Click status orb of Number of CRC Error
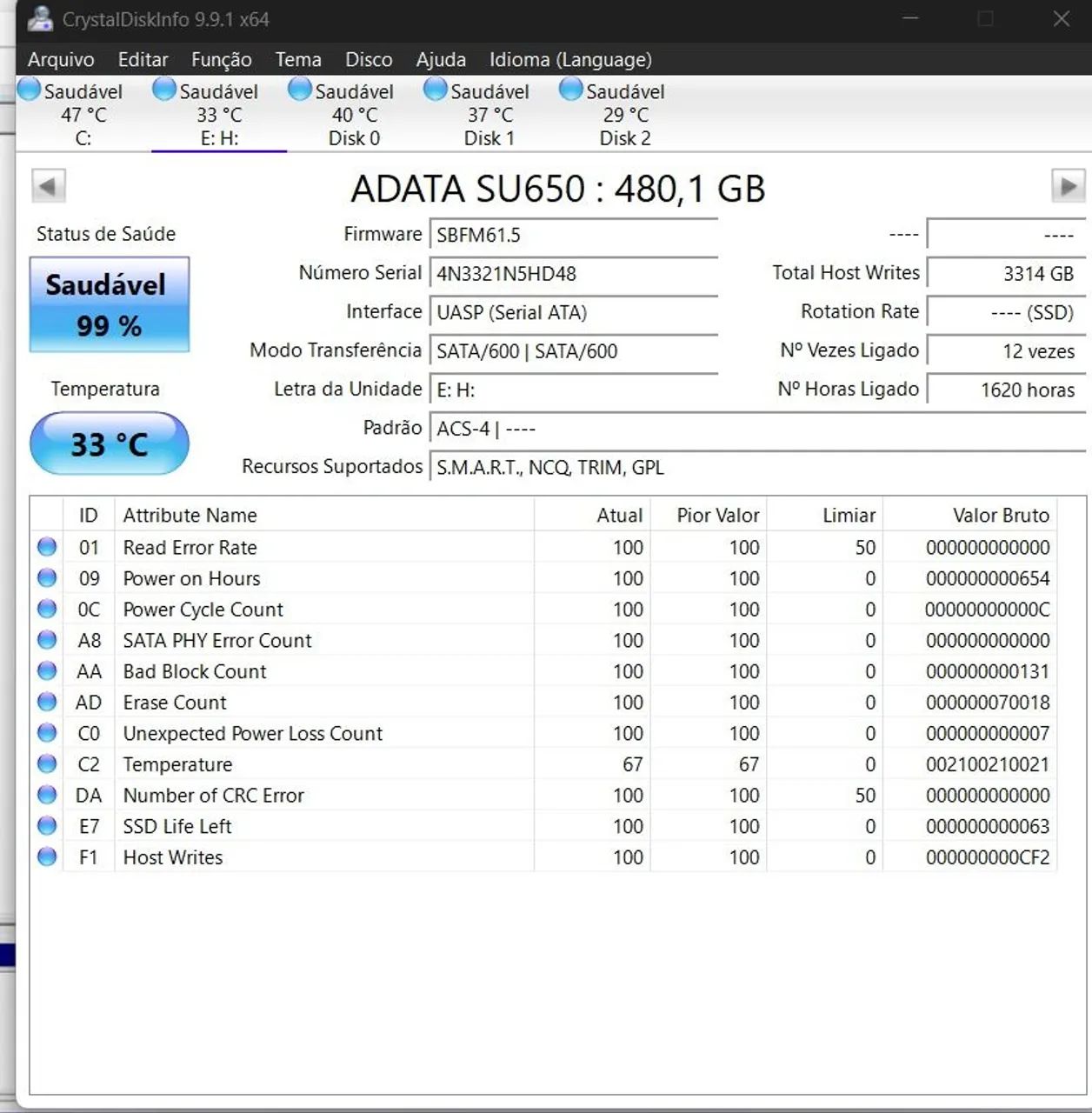The image size is (1092, 1113). click(47, 795)
